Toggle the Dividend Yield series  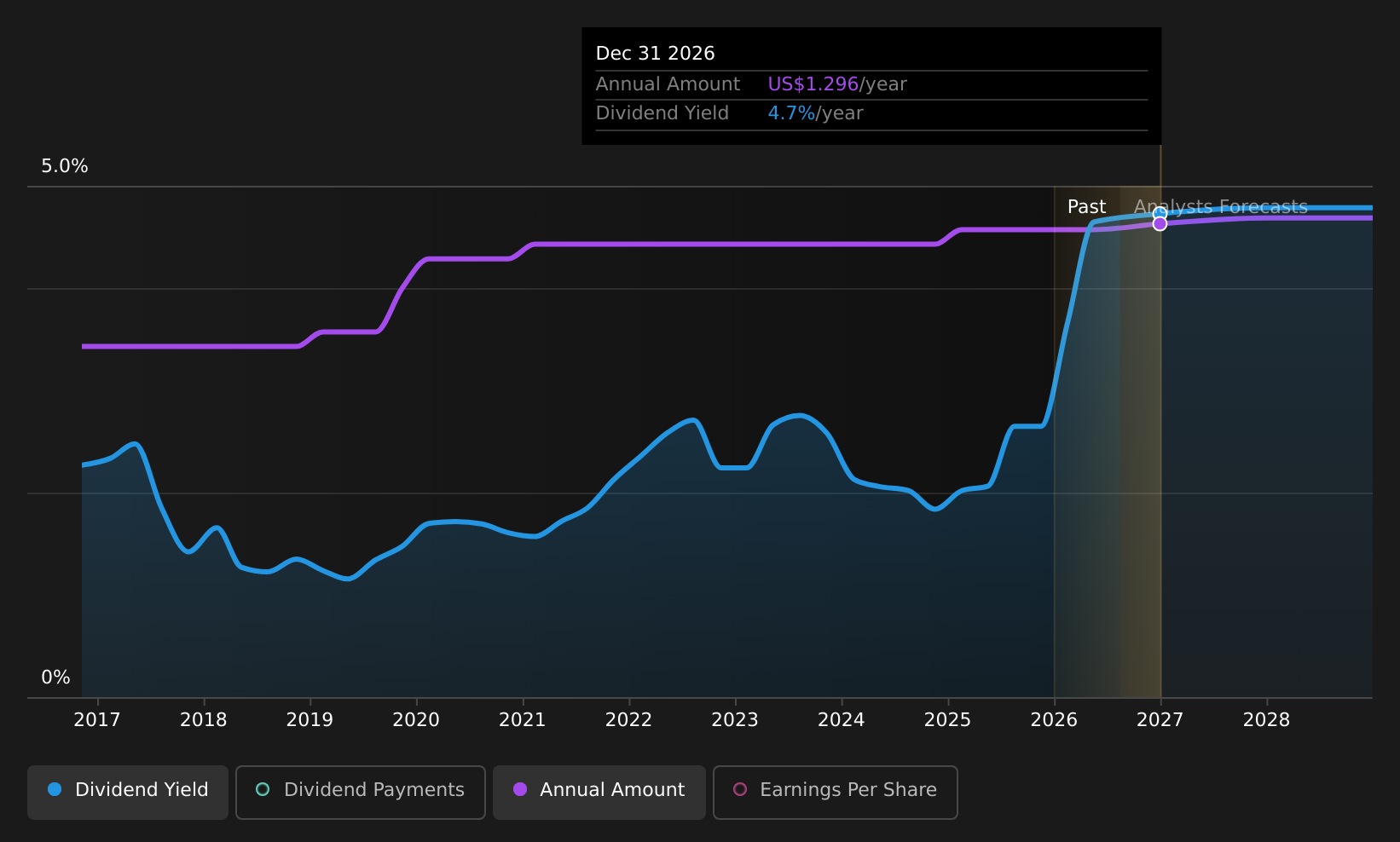(x=128, y=792)
